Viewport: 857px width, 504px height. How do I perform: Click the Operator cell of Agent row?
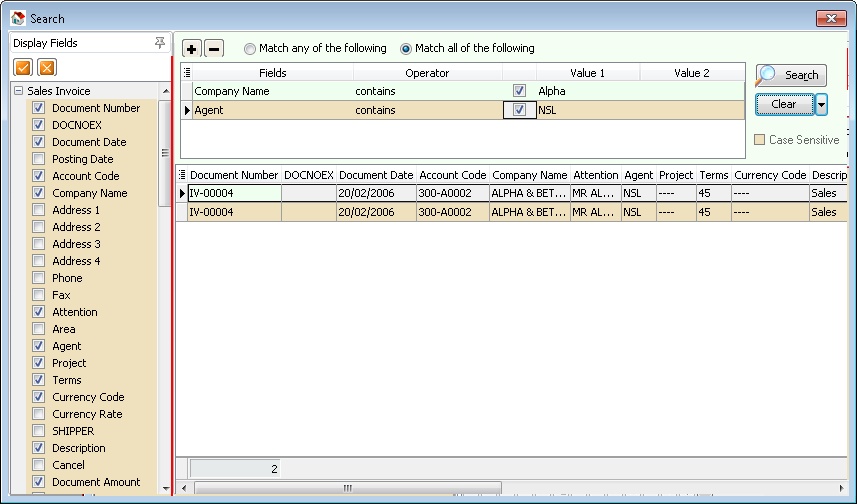(x=427, y=110)
